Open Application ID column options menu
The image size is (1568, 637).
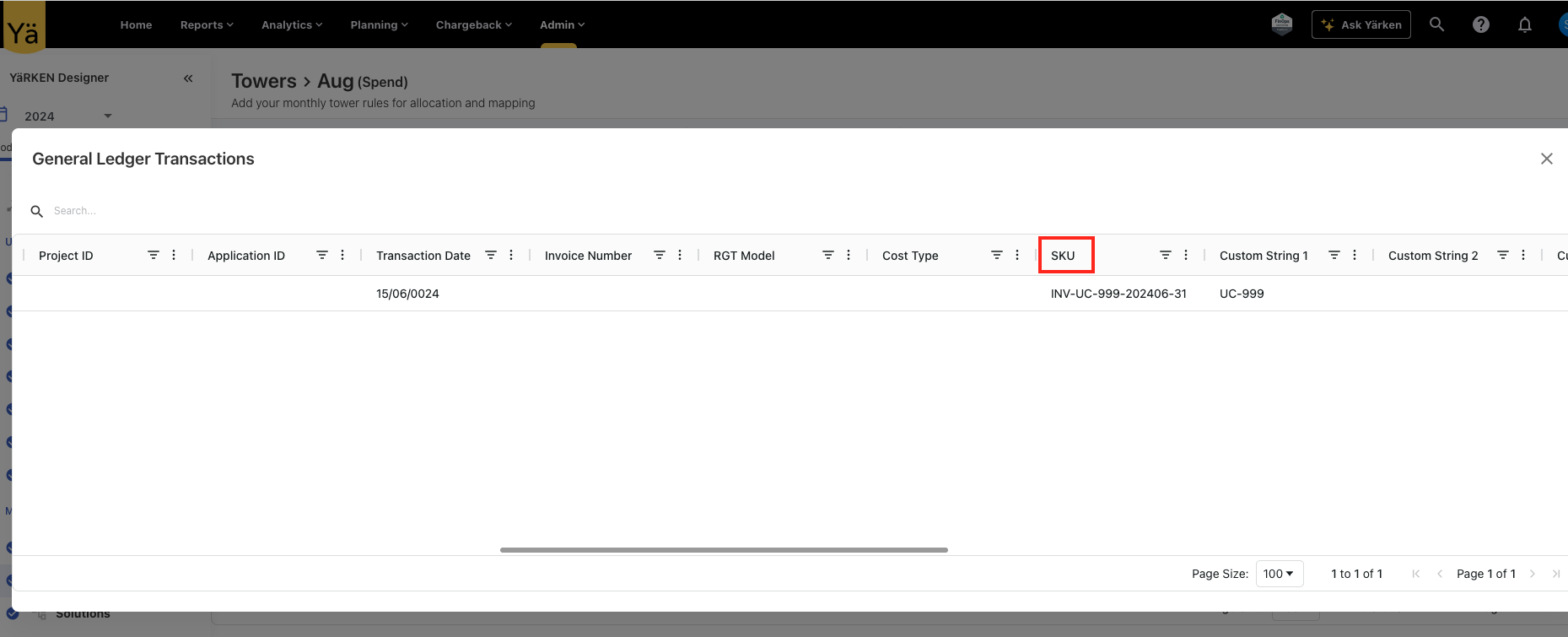tap(342, 255)
